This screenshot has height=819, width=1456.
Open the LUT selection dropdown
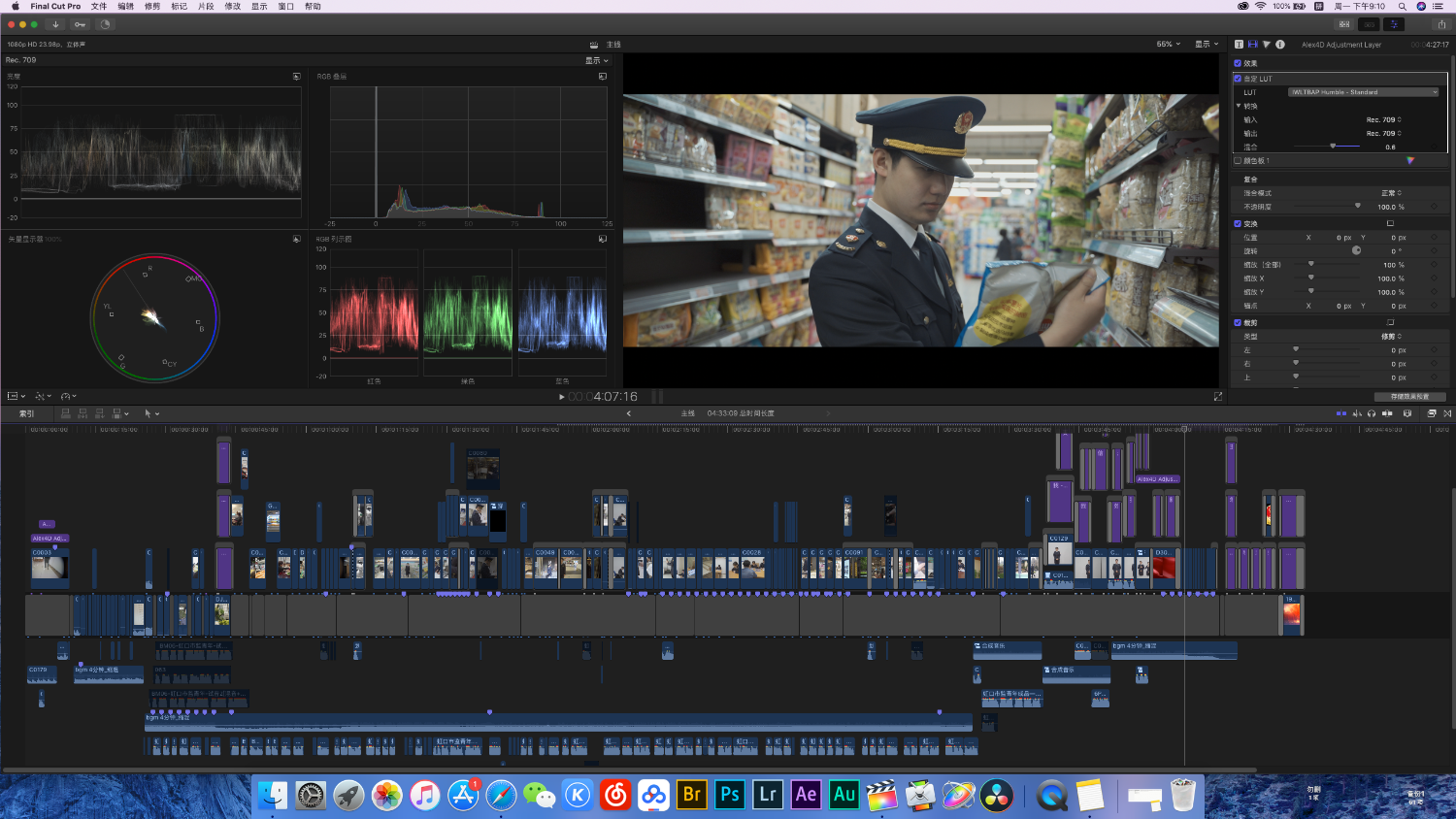[1364, 92]
